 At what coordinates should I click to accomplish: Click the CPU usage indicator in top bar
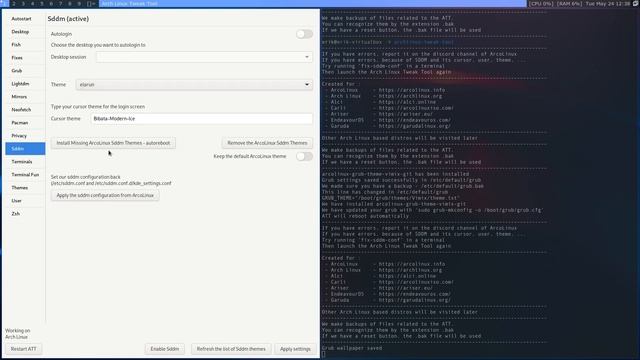541,3
